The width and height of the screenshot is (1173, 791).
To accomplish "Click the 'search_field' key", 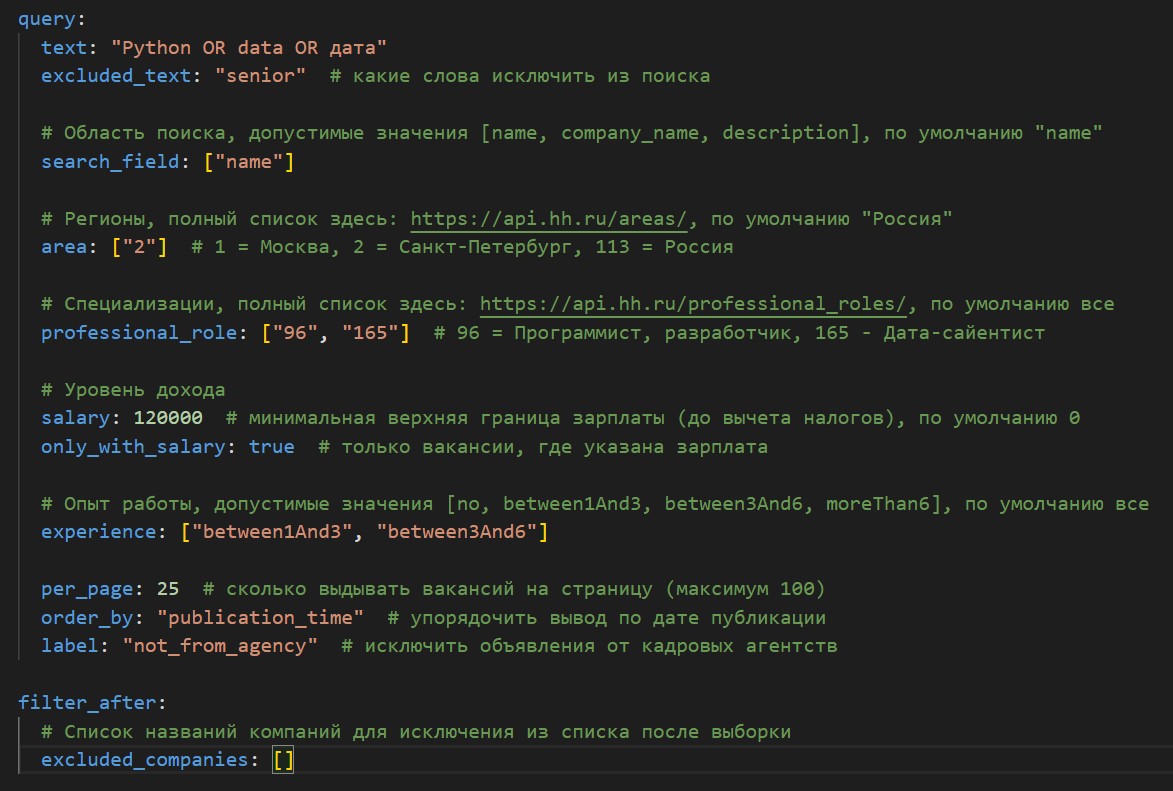I will pyautogui.click(x=110, y=162).
